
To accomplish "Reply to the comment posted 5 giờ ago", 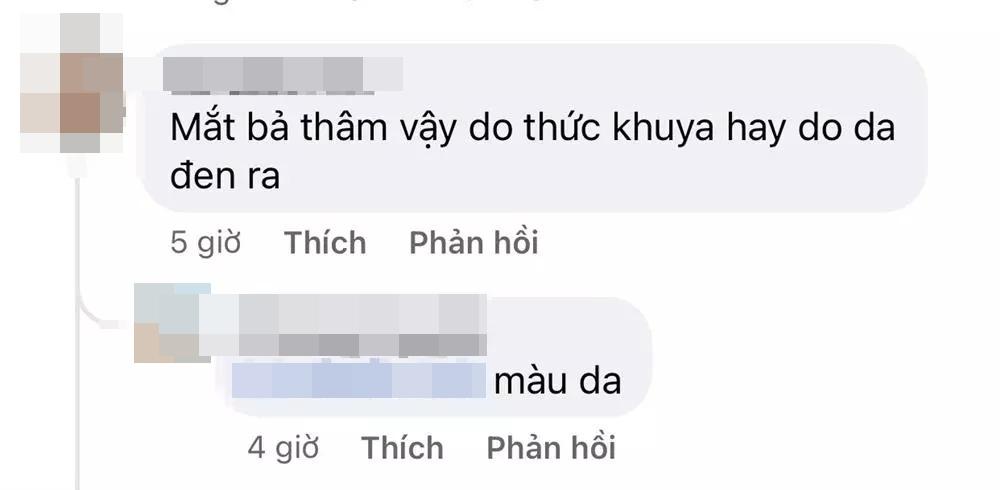I will pos(474,243).
